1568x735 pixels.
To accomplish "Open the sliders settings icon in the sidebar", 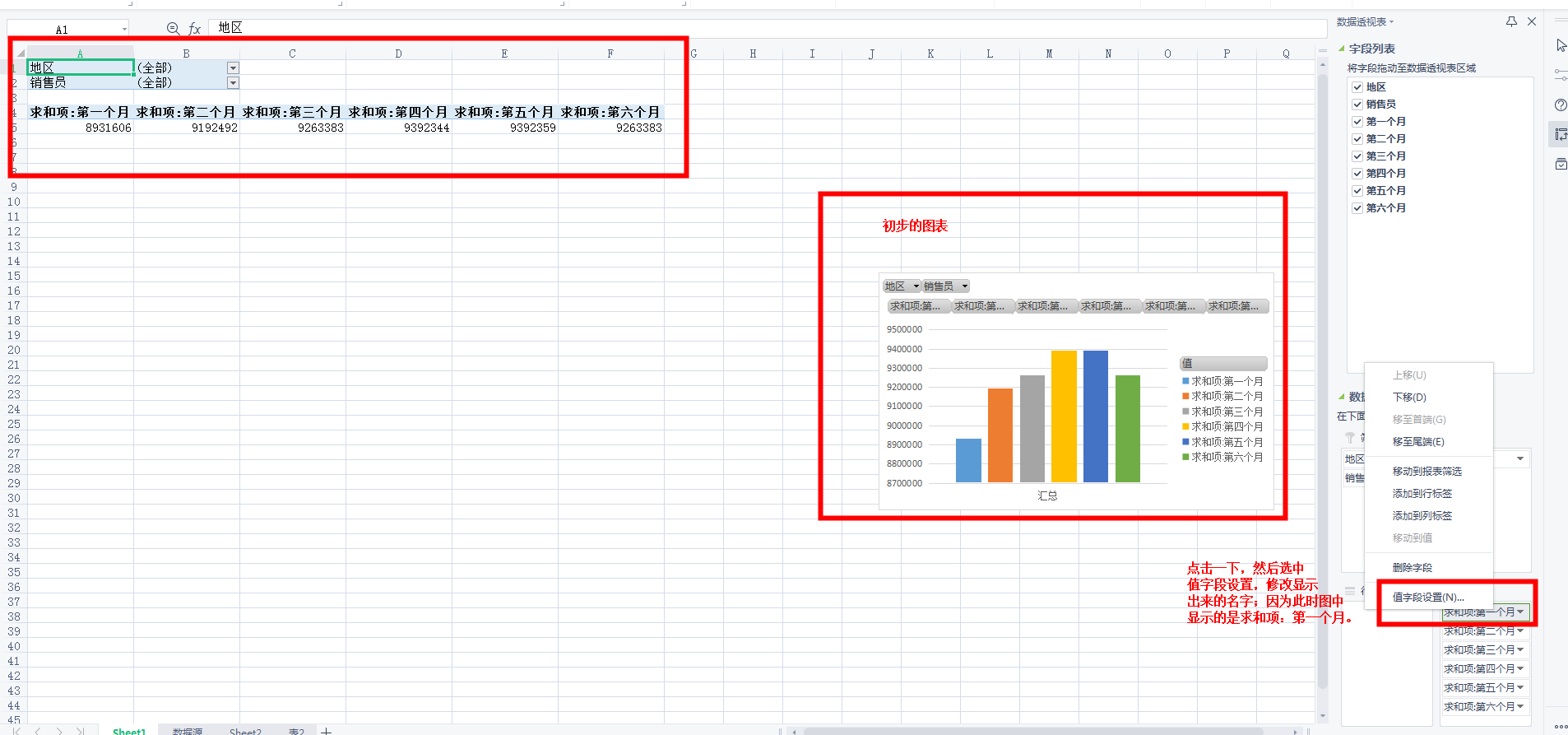I will (1561, 74).
